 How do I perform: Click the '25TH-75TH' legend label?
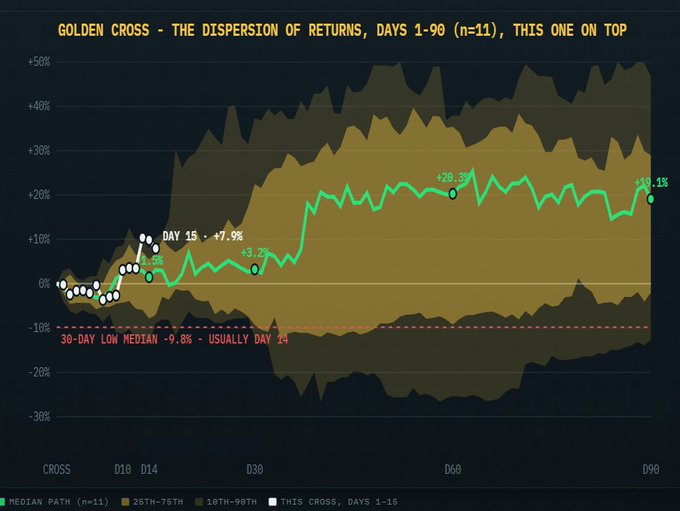pos(158,502)
